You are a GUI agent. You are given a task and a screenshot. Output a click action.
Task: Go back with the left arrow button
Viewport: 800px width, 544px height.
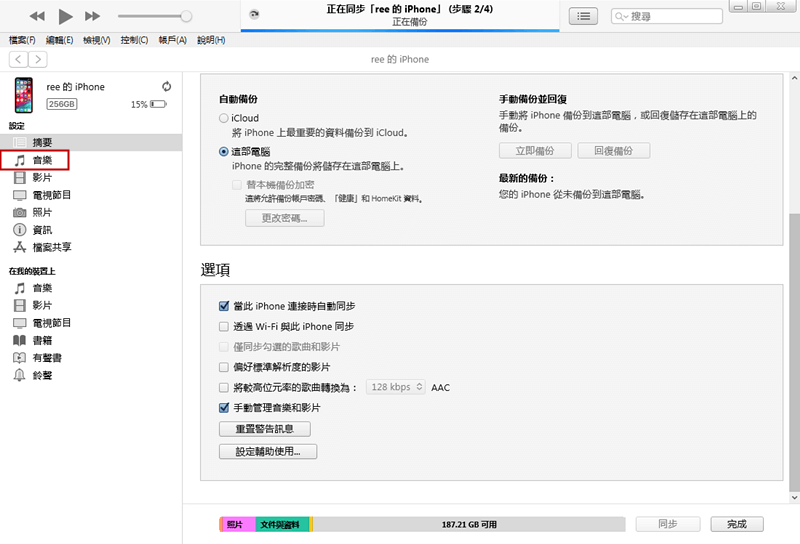pyautogui.click(x=18, y=59)
